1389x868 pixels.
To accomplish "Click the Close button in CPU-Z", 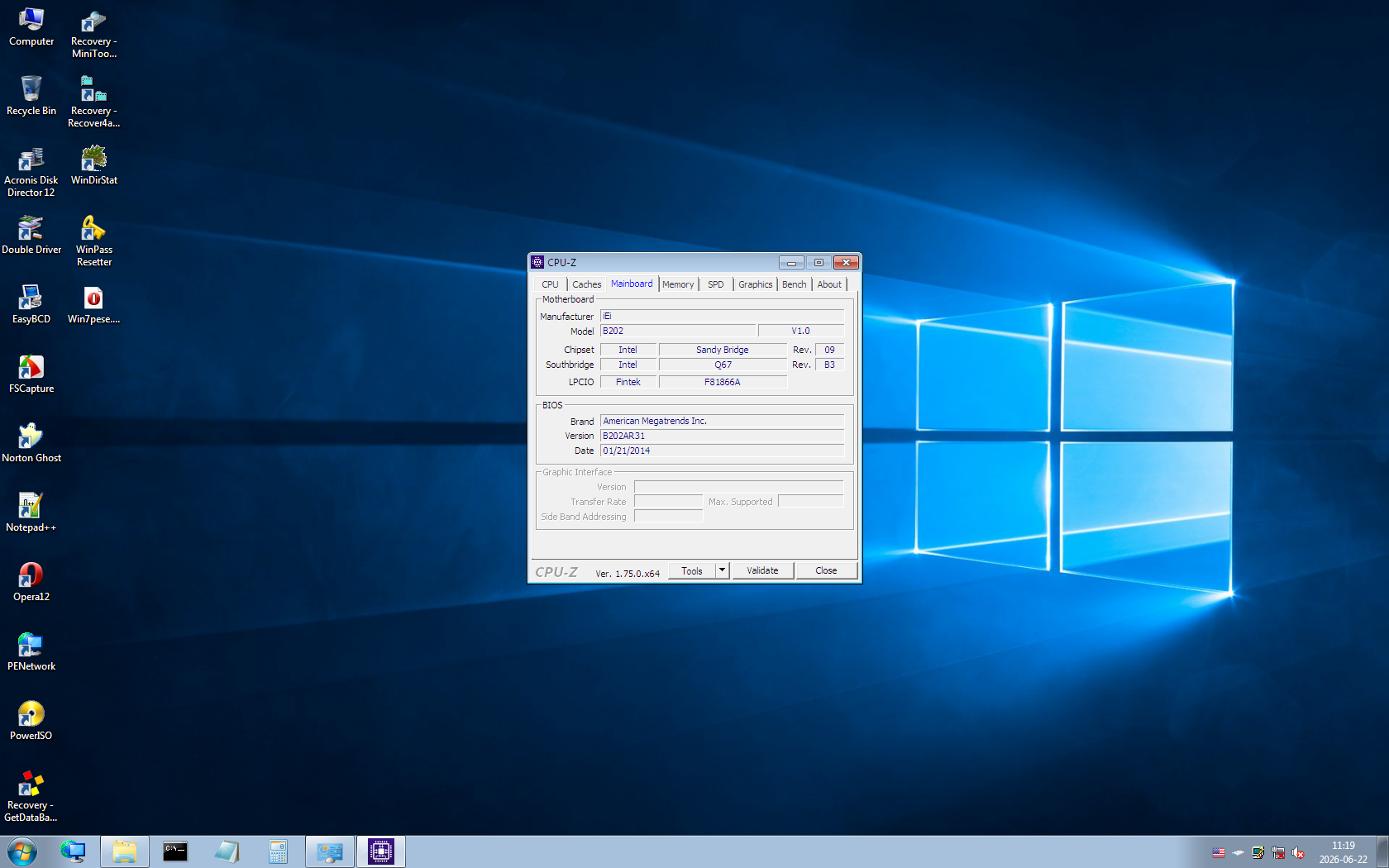I will (826, 570).
